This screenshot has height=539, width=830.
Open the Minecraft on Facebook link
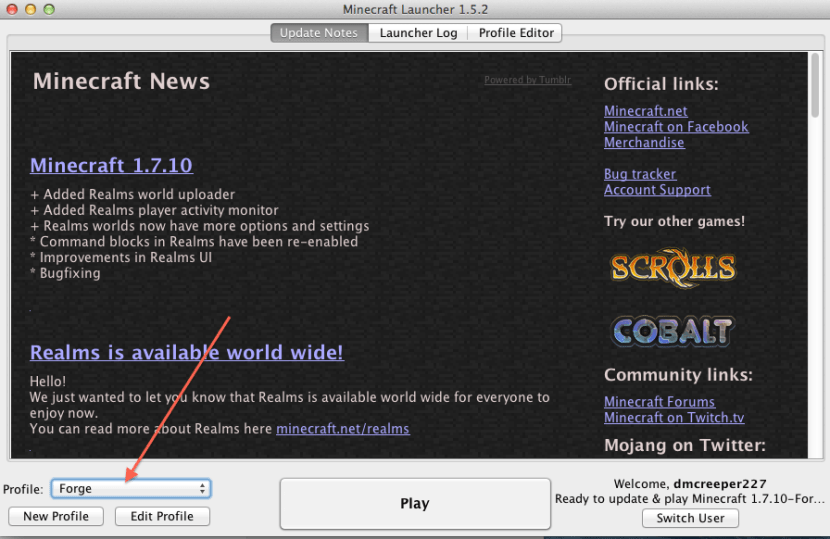(676, 127)
